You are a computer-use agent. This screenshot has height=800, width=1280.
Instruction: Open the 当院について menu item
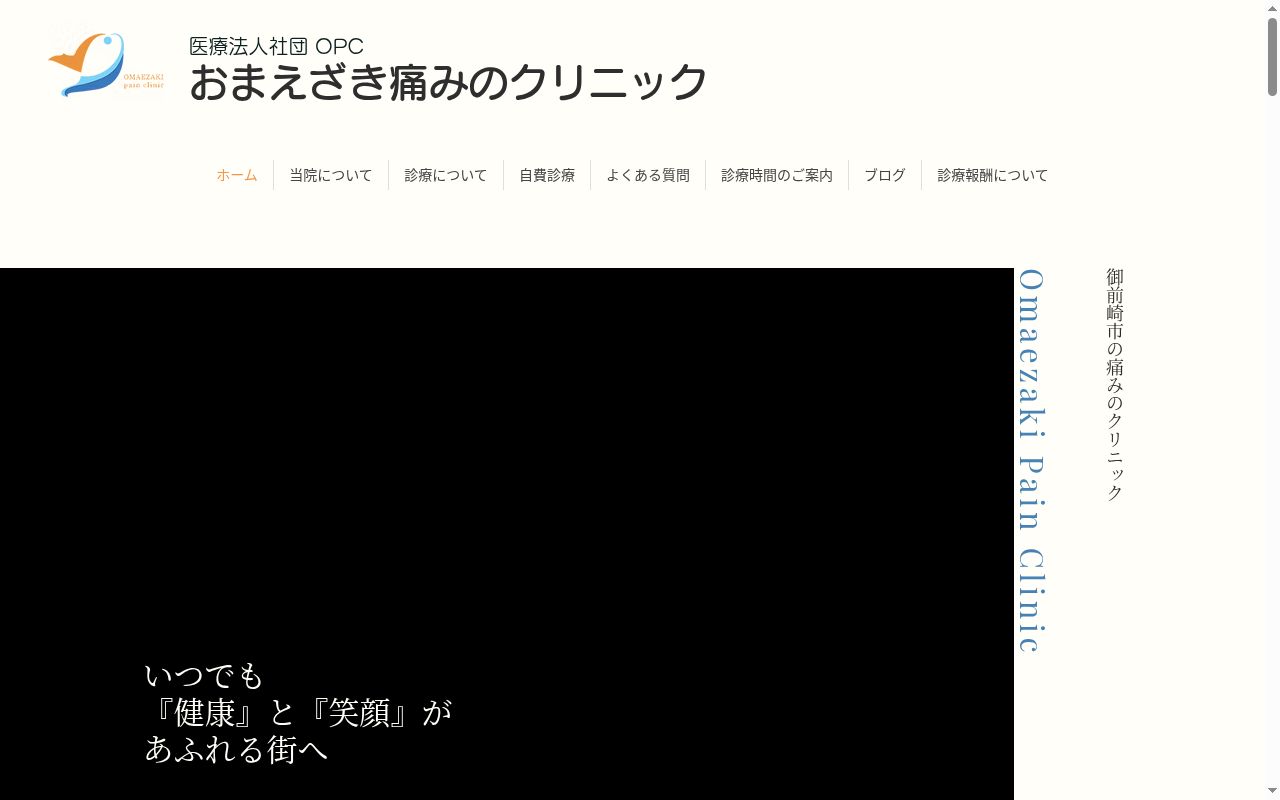[331, 175]
